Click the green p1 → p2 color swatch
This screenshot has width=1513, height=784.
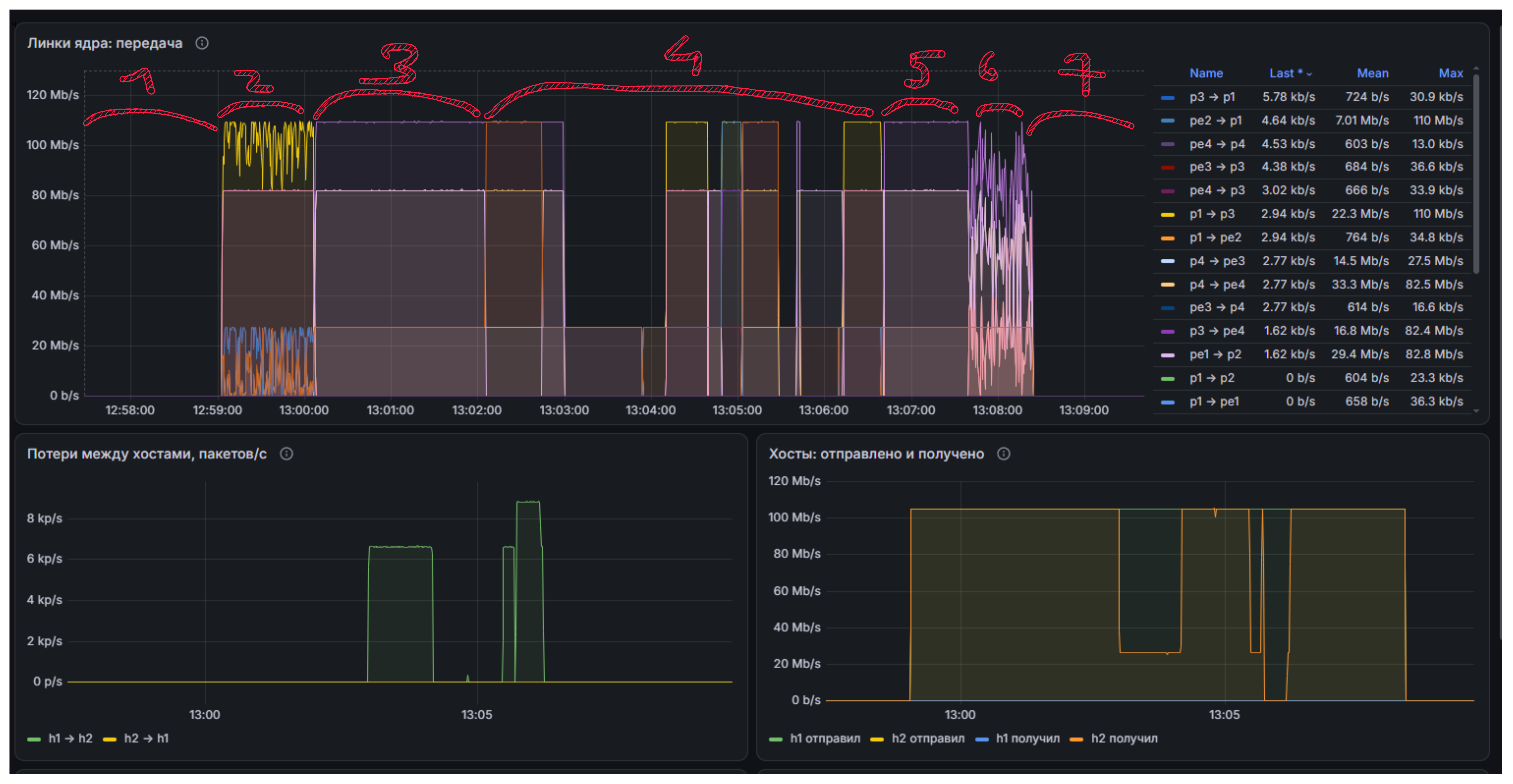(x=1168, y=378)
